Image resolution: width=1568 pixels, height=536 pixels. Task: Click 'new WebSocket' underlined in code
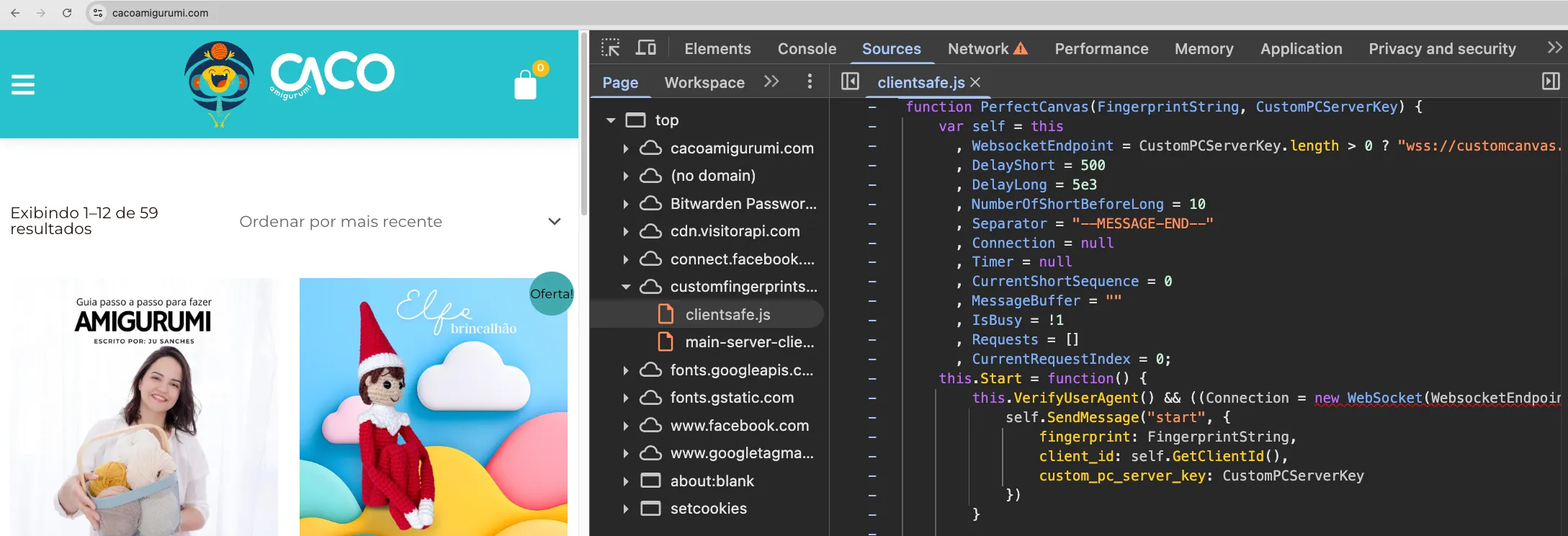coord(1368,398)
